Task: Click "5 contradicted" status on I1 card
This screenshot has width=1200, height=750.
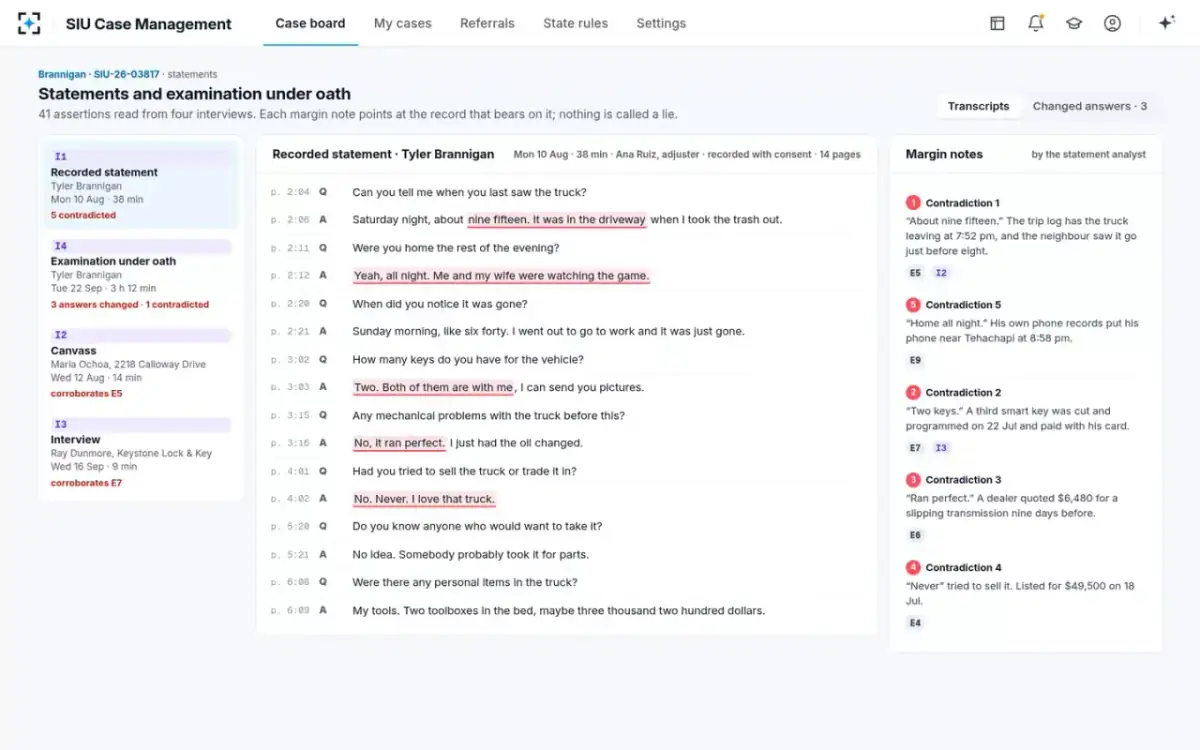Action: 83,215
